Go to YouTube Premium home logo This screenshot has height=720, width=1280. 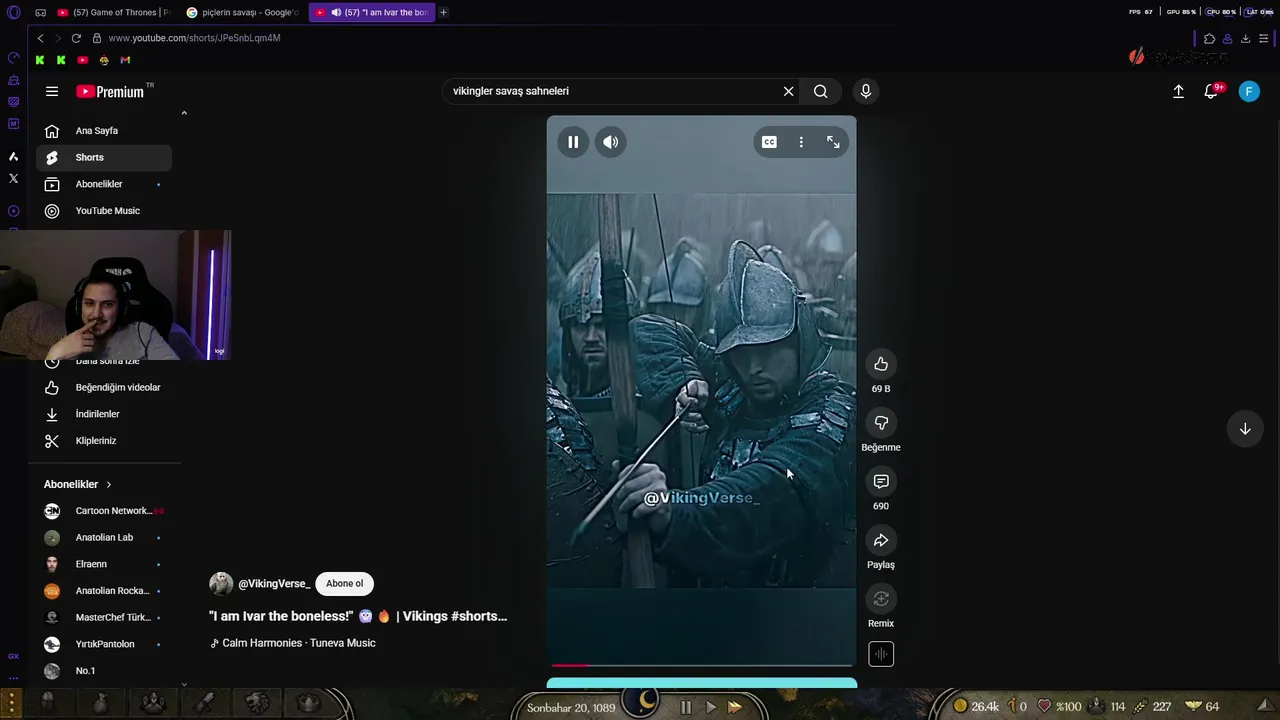pyautogui.click(x=111, y=91)
